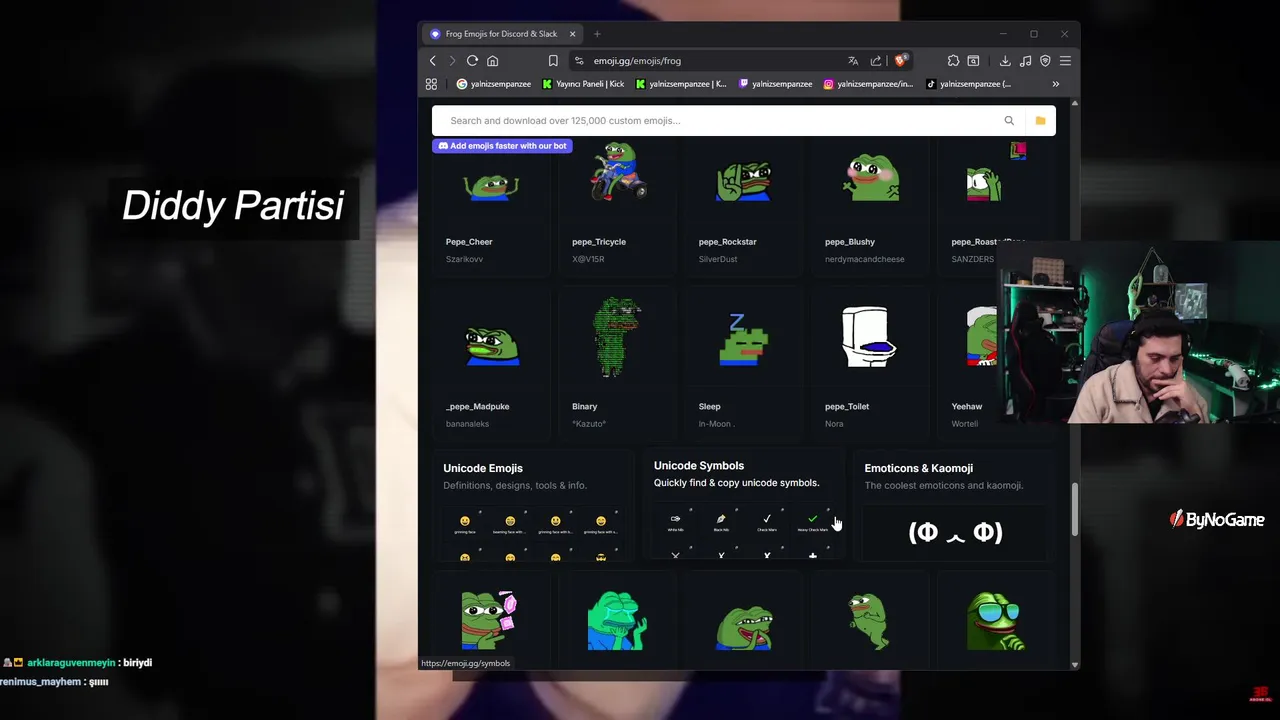
Task: Open the apps grid icon in bookmarks bar
Action: (431, 84)
